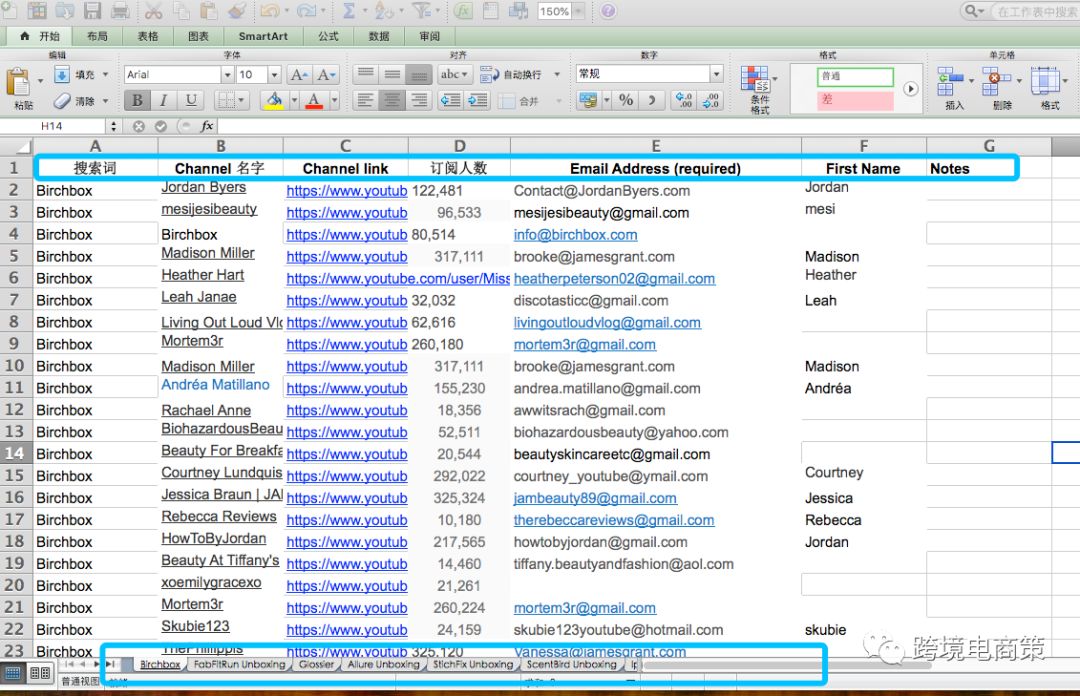The height and width of the screenshot is (696, 1080).
Task: Click the Save icon in the toolbar
Action: pyautogui.click(x=92, y=11)
